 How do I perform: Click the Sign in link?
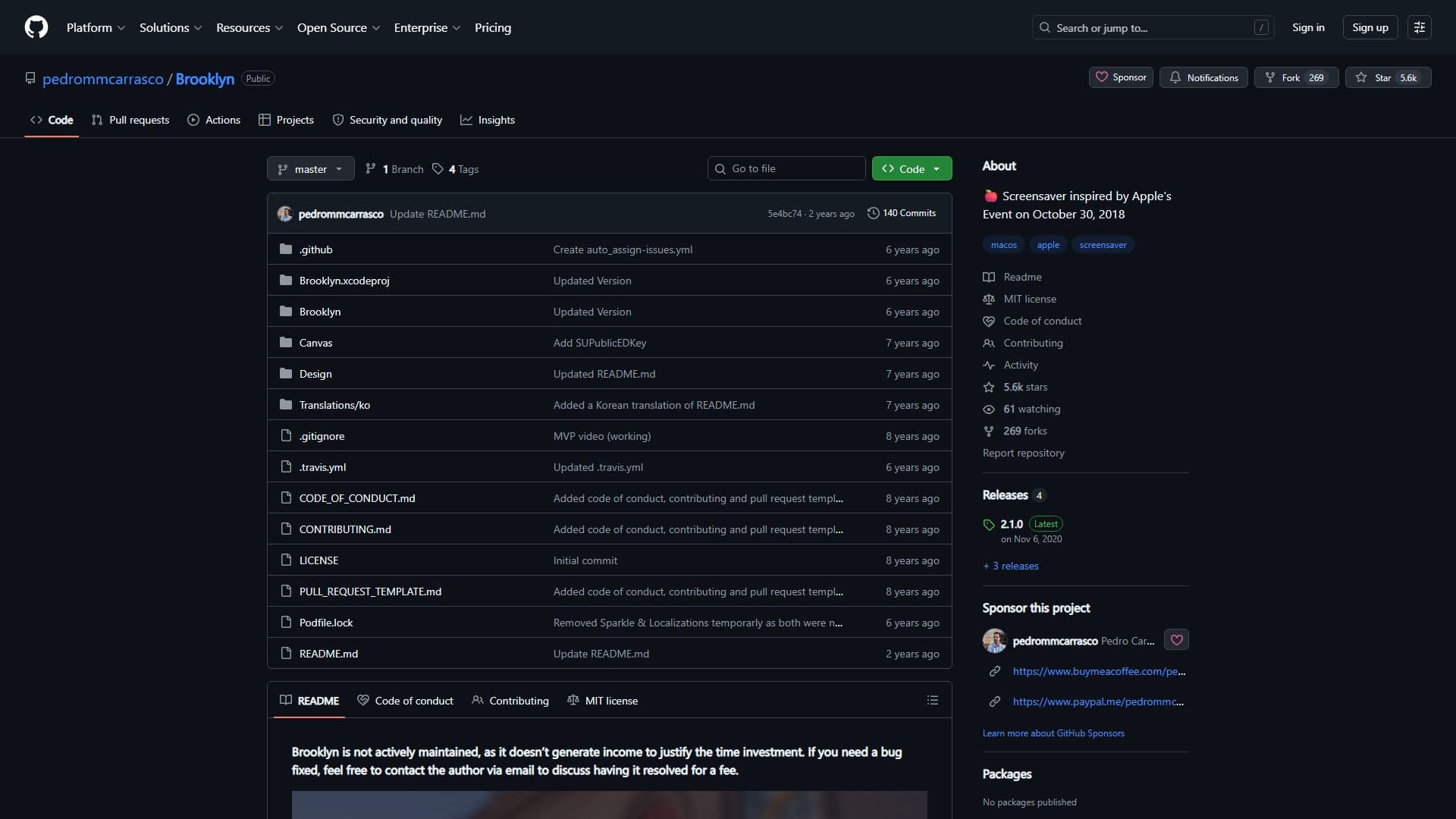(1308, 27)
